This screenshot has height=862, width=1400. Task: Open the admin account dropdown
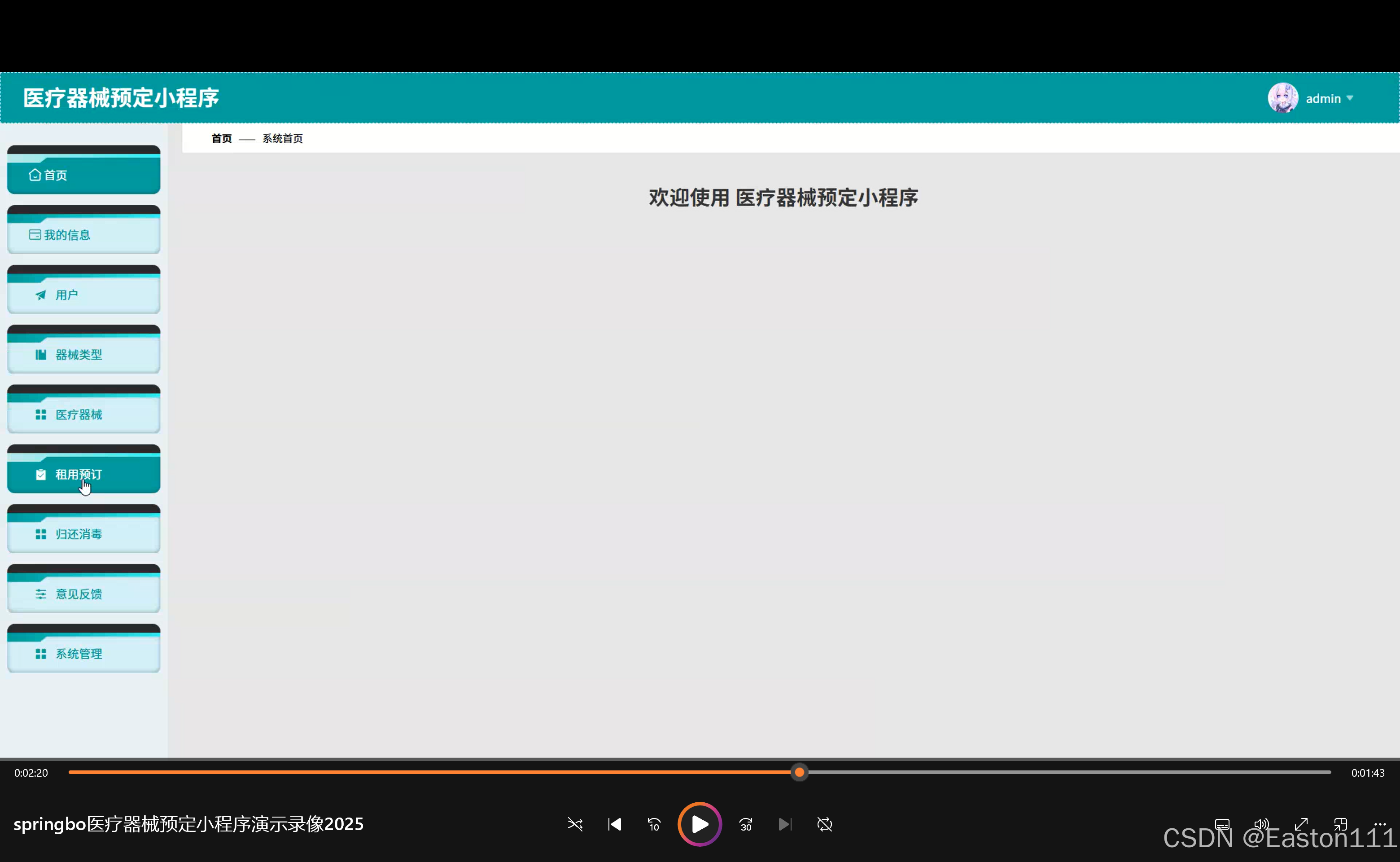pos(1328,97)
